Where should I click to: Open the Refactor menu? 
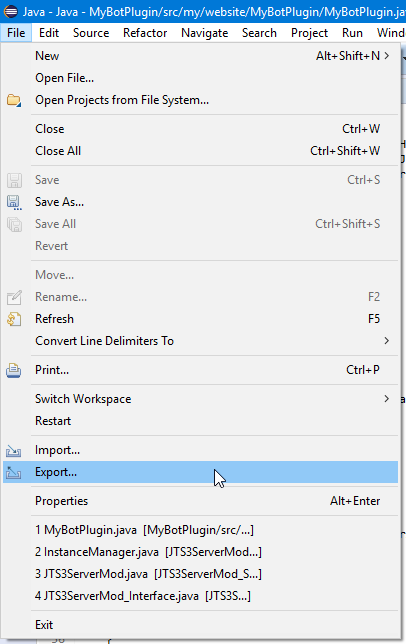[x=145, y=33]
